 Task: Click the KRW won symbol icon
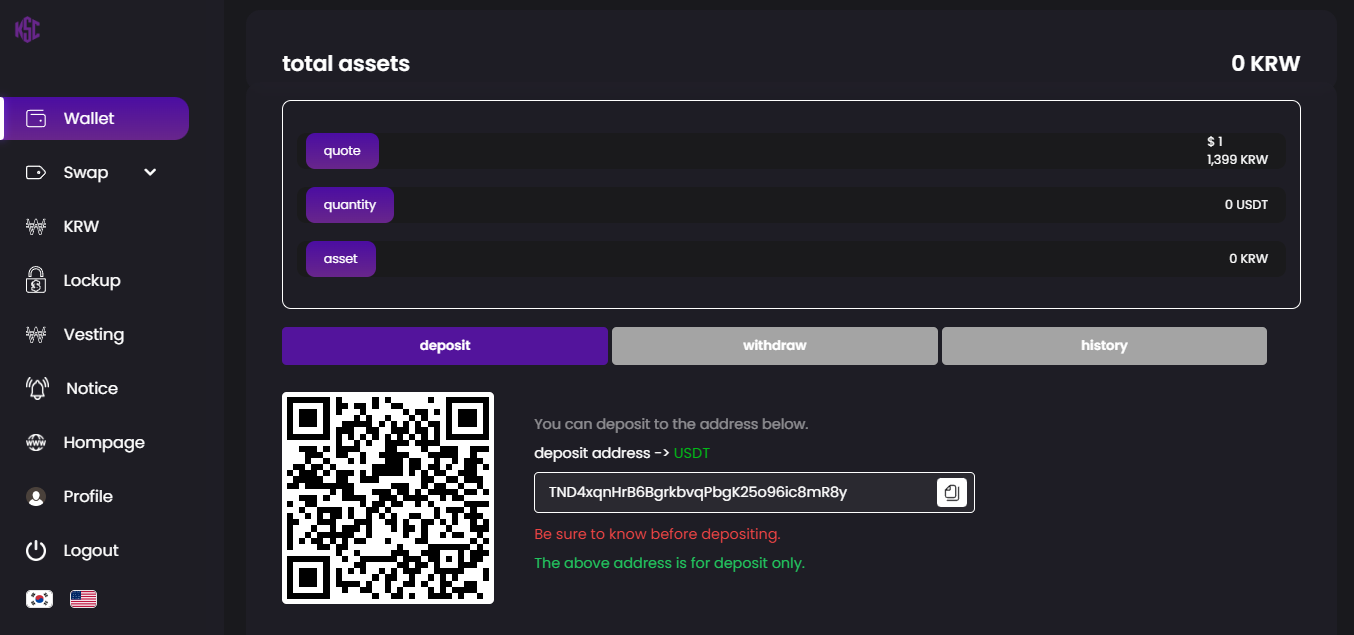[36, 226]
